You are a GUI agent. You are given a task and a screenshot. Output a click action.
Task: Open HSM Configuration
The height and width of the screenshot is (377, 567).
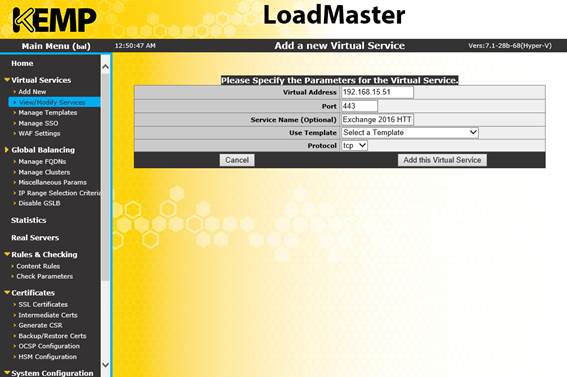click(47, 357)
